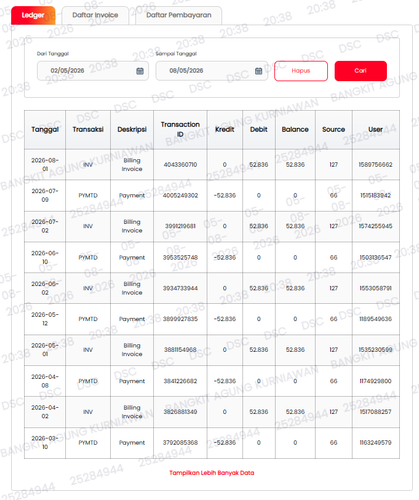
Task: Click the date cell 2026-04-08
Action: (45, 381)
